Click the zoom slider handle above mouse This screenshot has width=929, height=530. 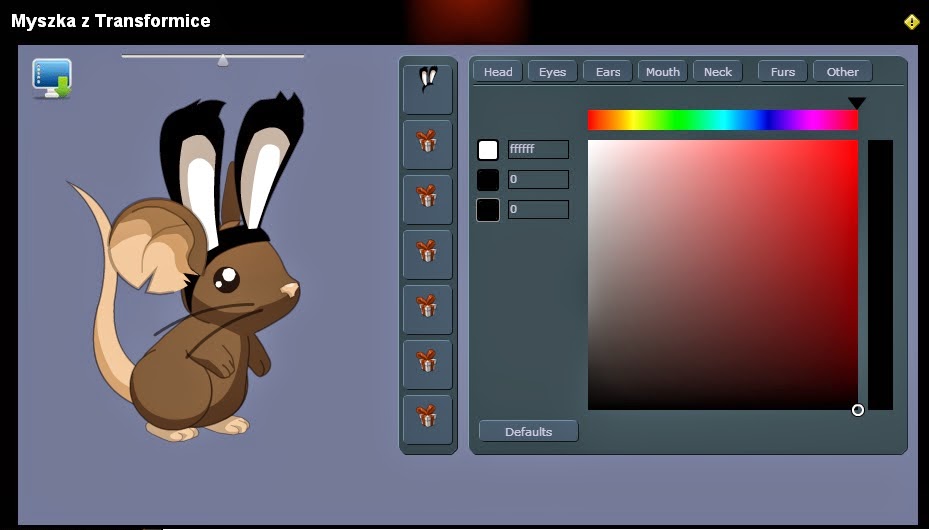pos(223,60)
